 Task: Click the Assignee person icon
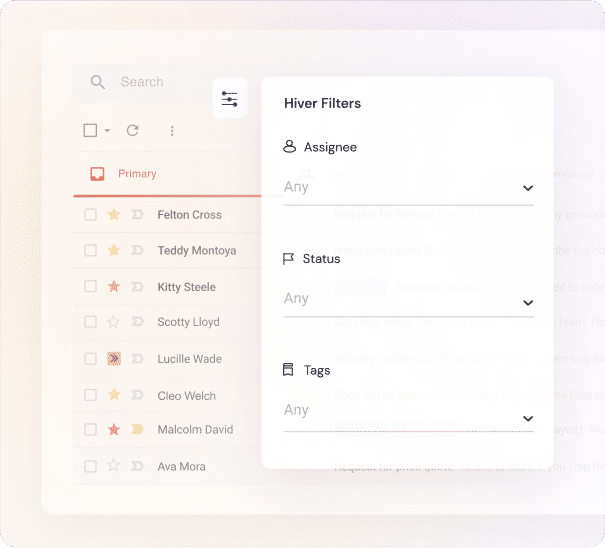(x=289, y=147)
